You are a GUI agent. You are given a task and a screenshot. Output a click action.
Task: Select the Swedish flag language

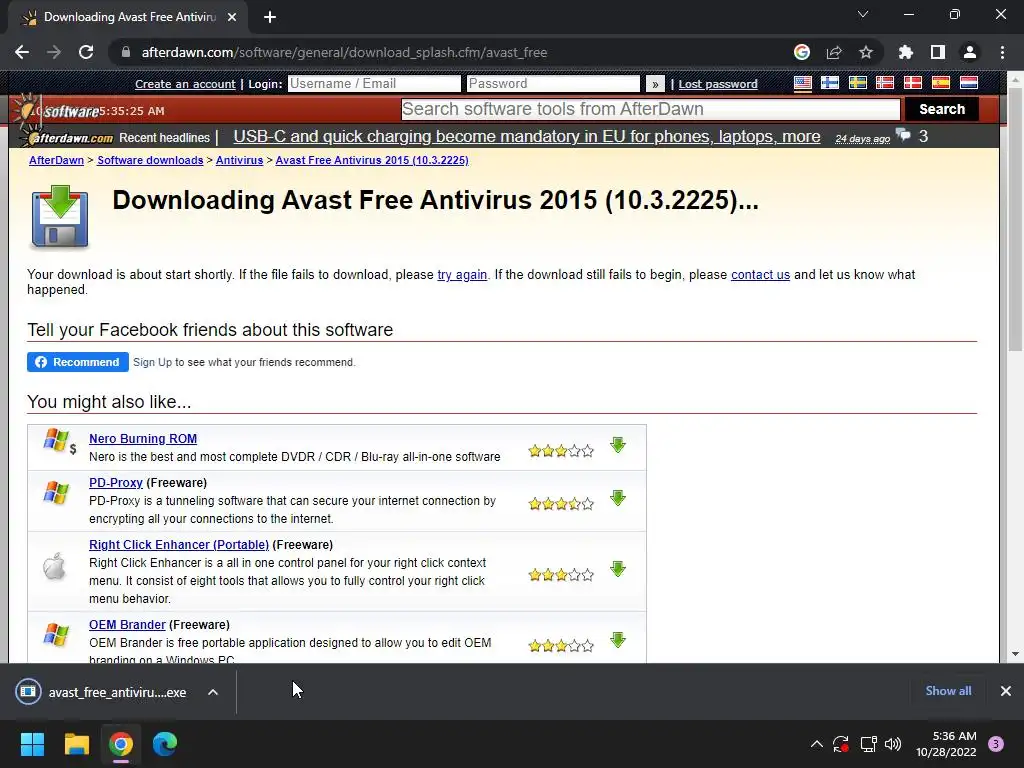(857, 83)
